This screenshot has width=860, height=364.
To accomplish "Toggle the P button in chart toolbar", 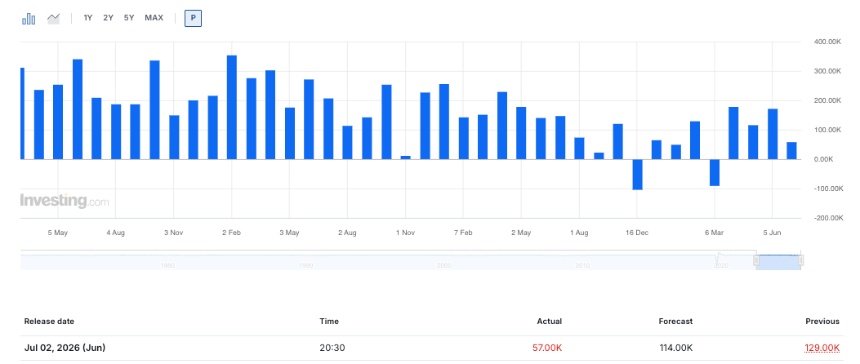I will click(x=193, y=18).
